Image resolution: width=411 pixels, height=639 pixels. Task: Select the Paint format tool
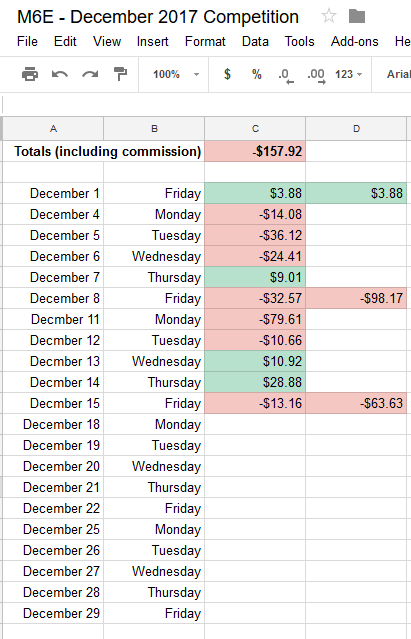pos(120,74)
